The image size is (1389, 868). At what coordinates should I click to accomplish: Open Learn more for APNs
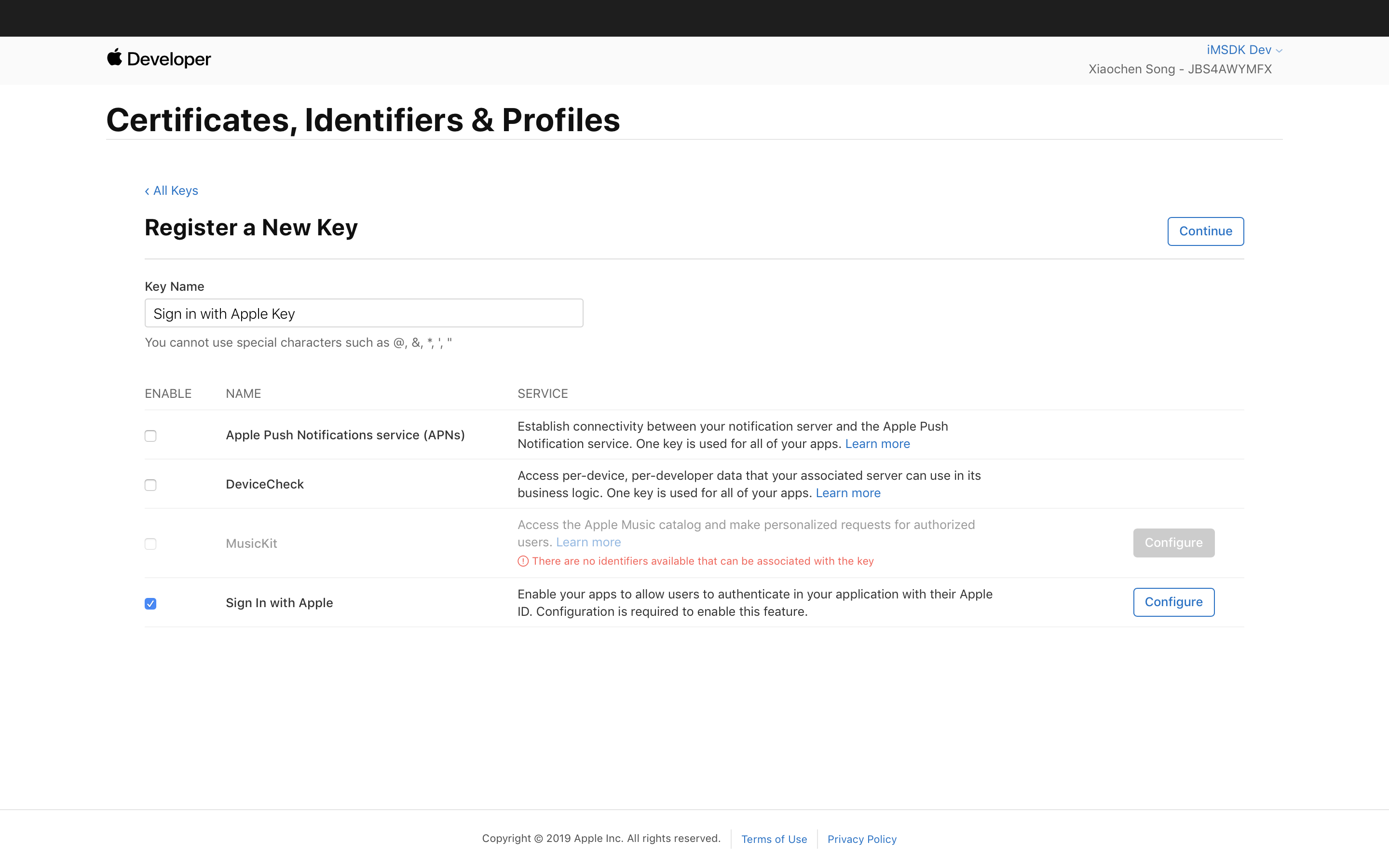pos(878,444)
